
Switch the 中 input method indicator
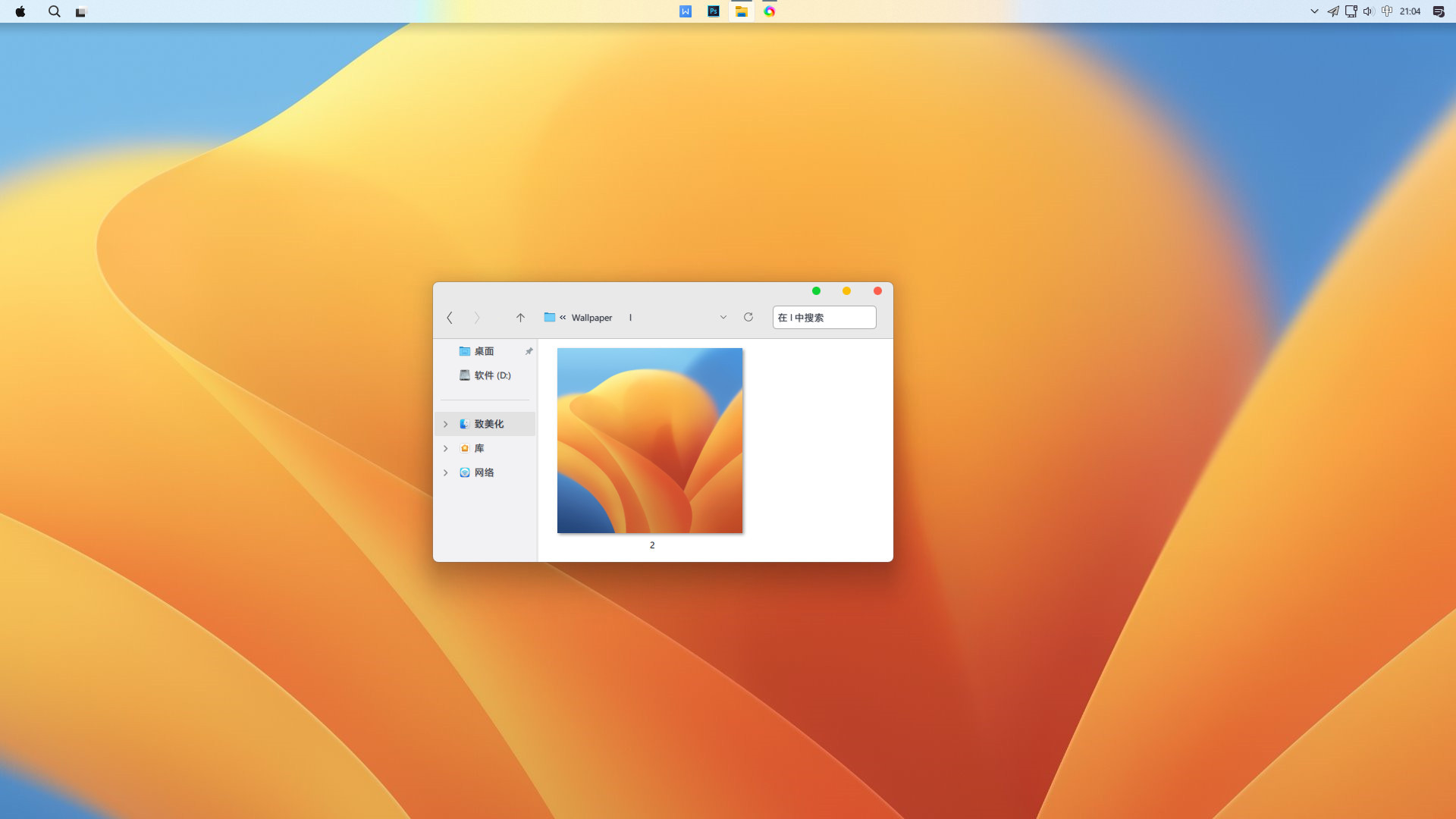pos(1387,11)
